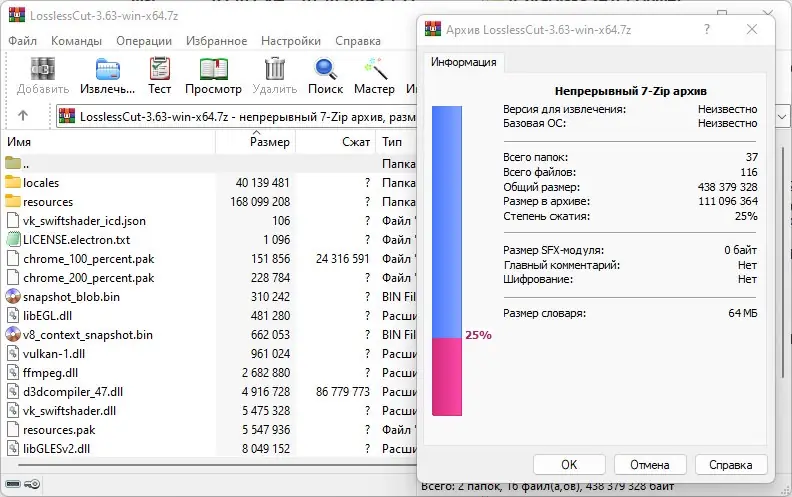Open the Избранное menu

pyautogui.click(x=216, y=41)
